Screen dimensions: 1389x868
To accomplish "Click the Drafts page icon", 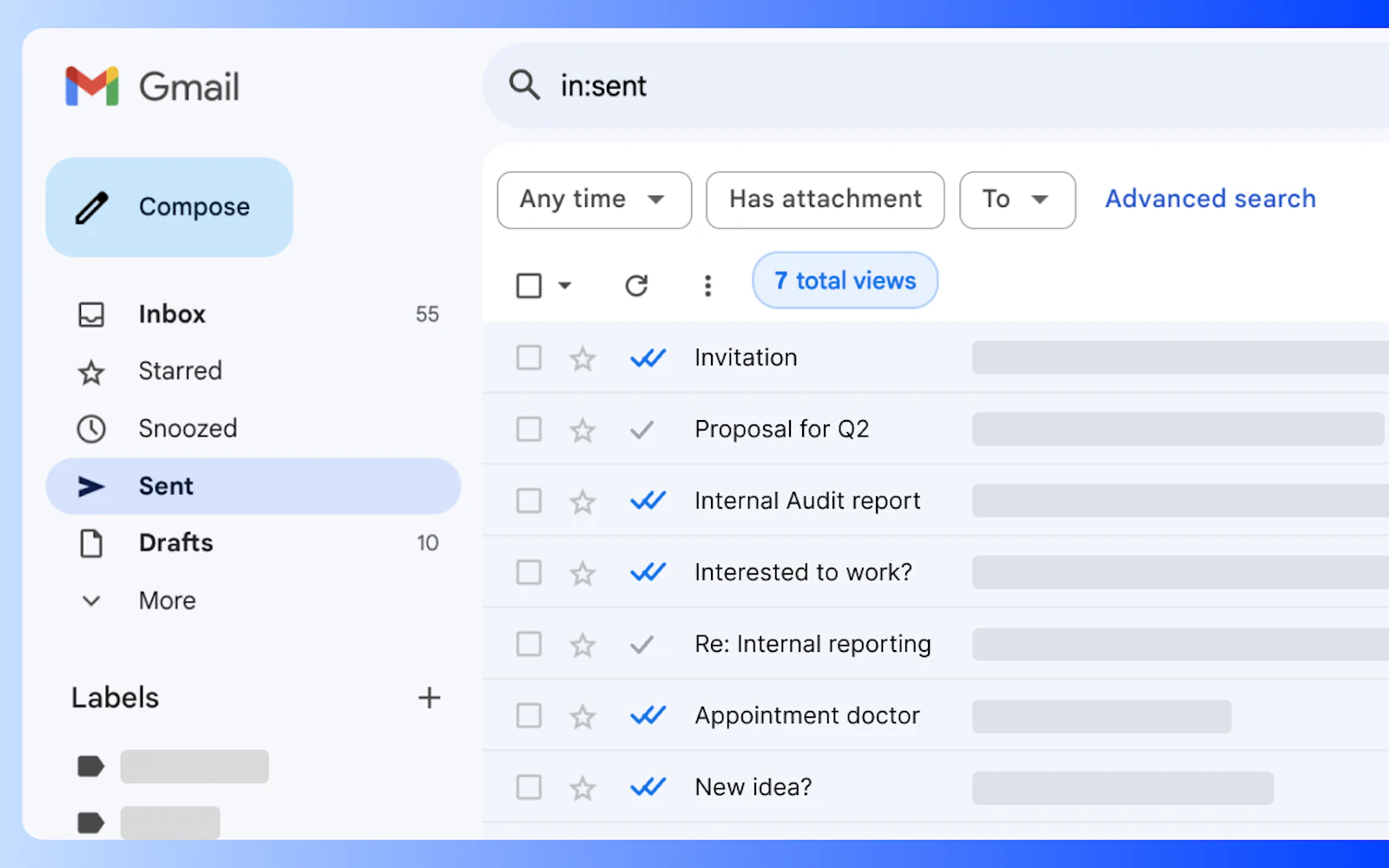I will coord(91,543).
